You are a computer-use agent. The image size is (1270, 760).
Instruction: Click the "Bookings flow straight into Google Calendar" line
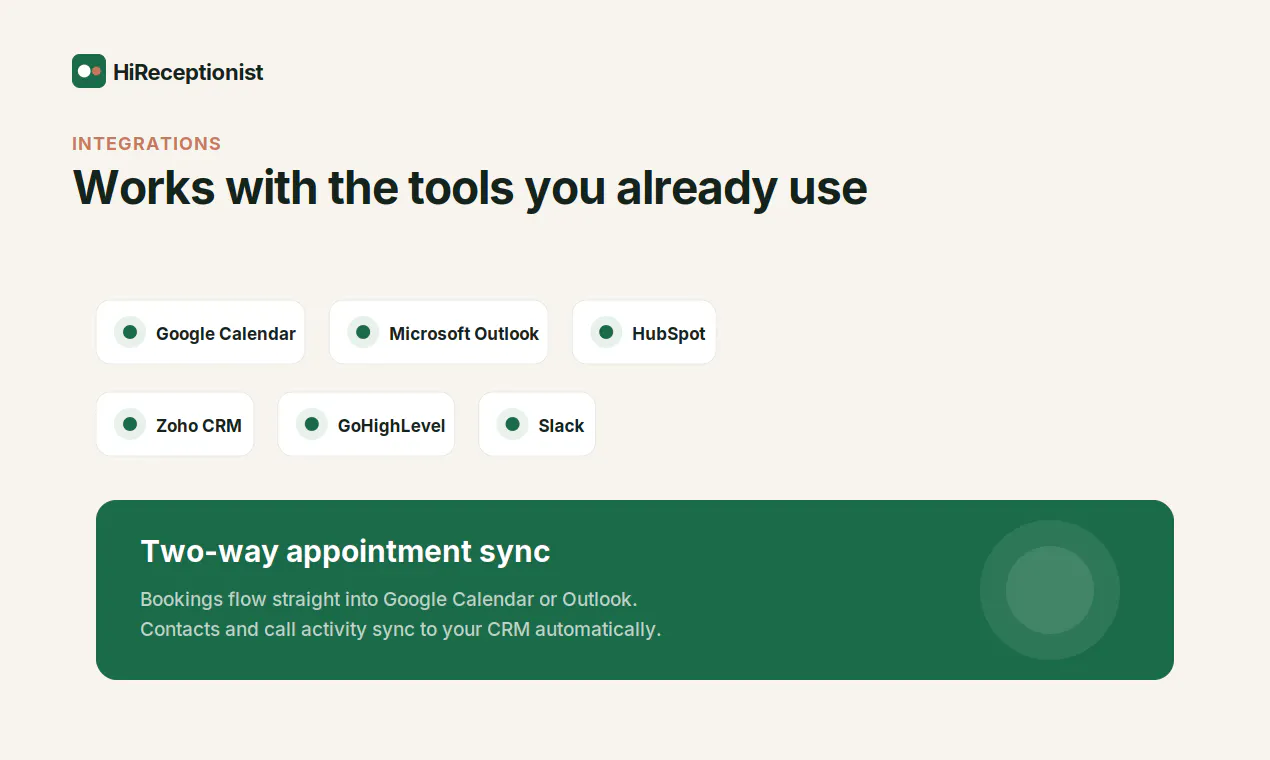[x=389, y=599]
